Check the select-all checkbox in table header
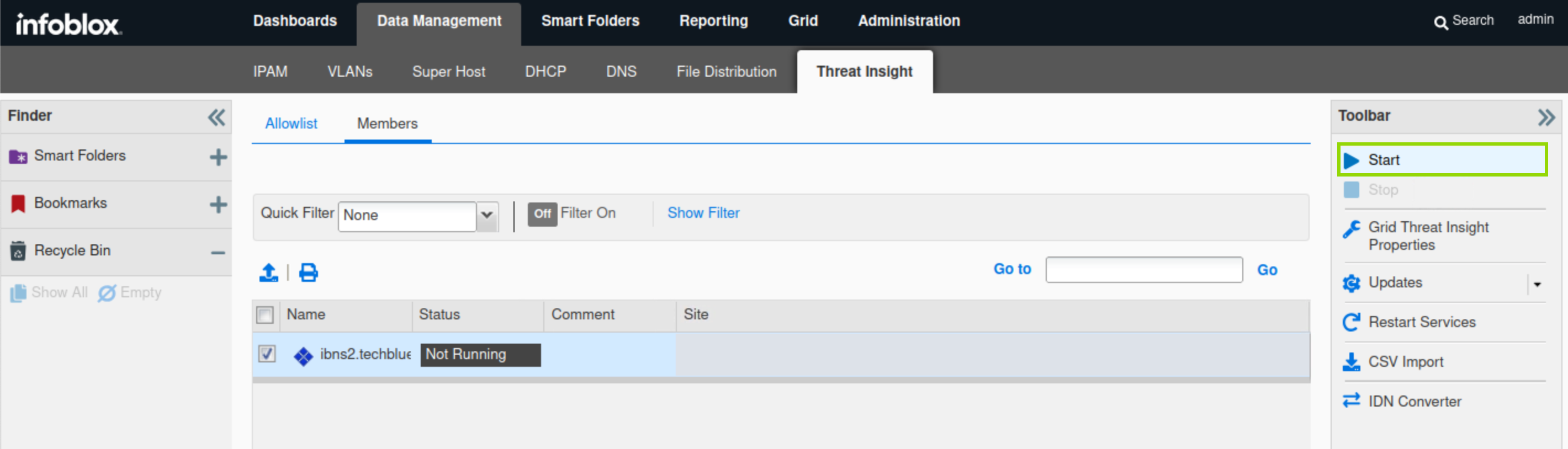 (265, 314)
